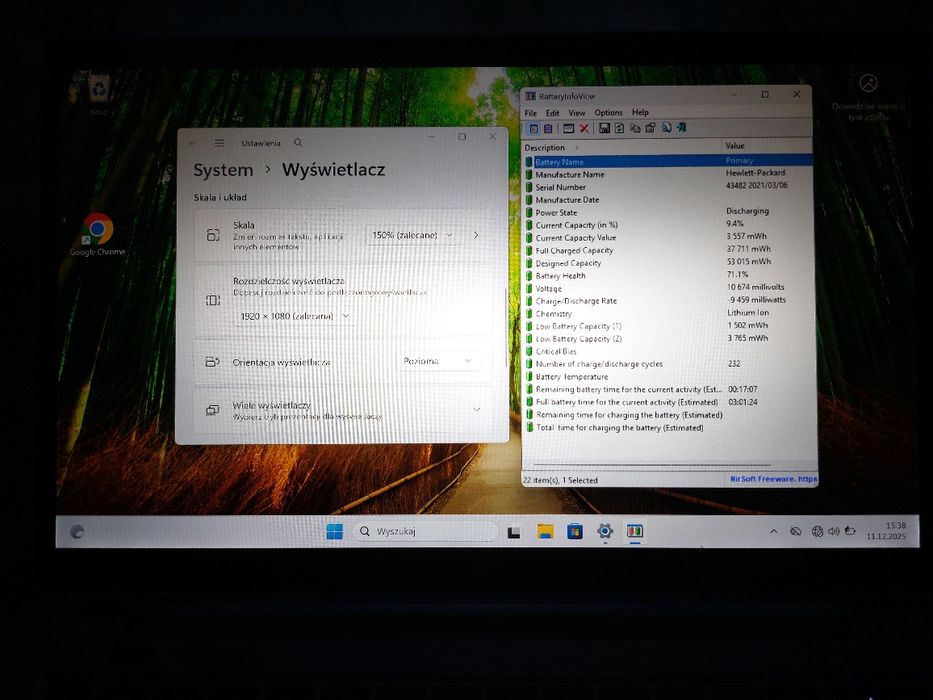933x700 pixels.
Task: Click the Recycle Bin (Kosz) desktop icon
Action: point(98,95)
